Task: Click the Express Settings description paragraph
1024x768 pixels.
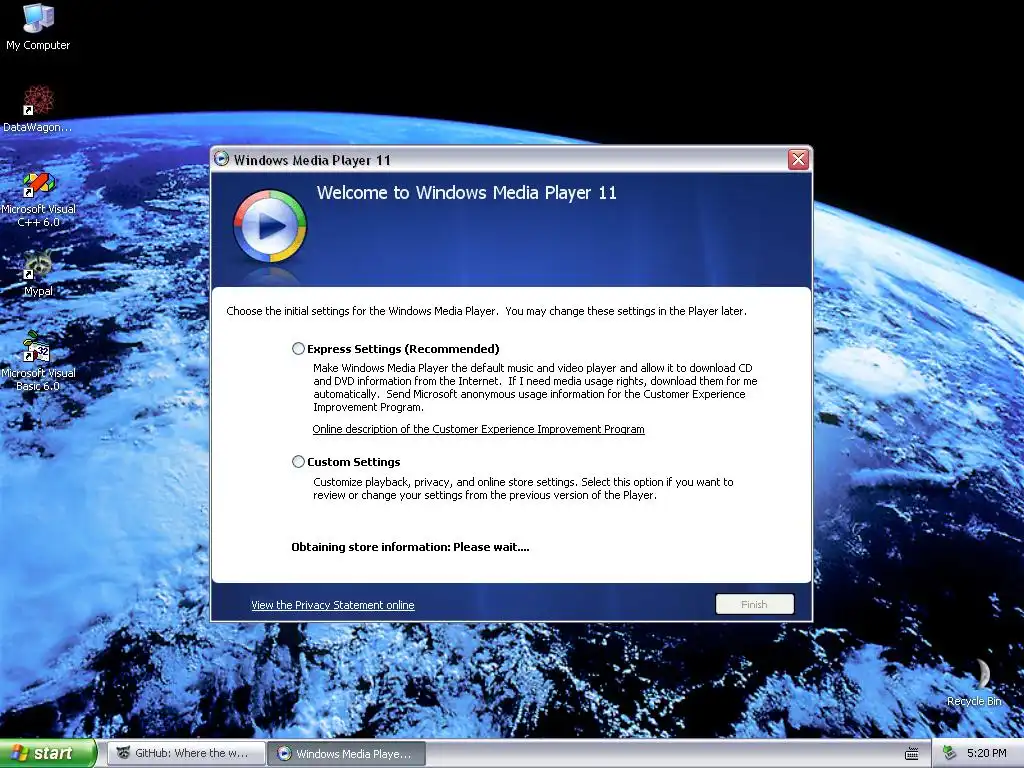Action: click(x=535, y=387)
